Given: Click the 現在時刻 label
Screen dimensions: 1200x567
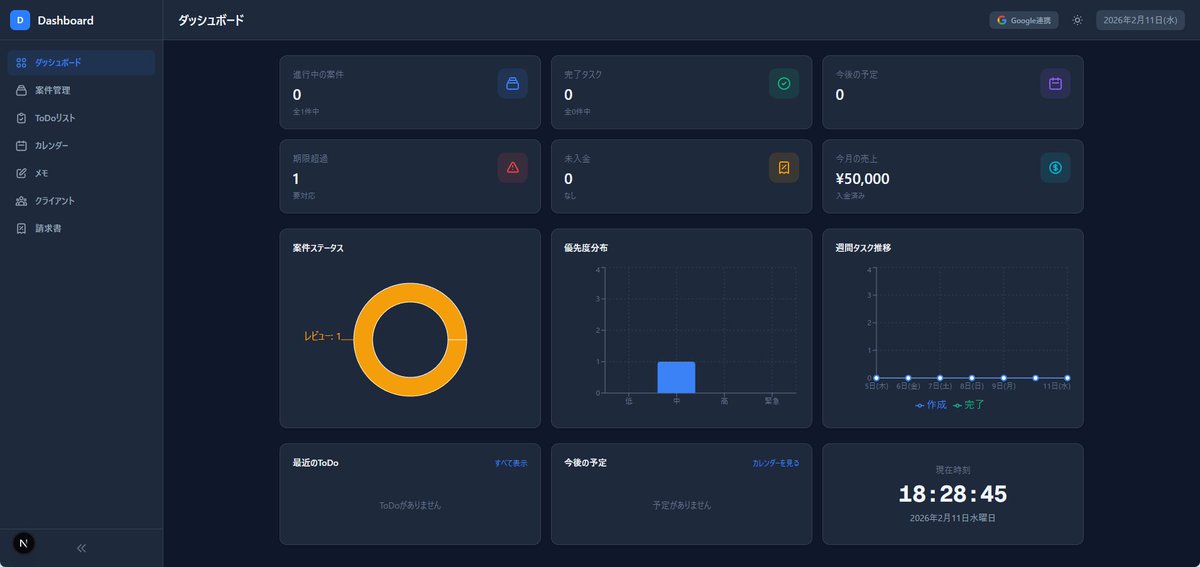Looking at the screenshot, I should pos(953,469).
